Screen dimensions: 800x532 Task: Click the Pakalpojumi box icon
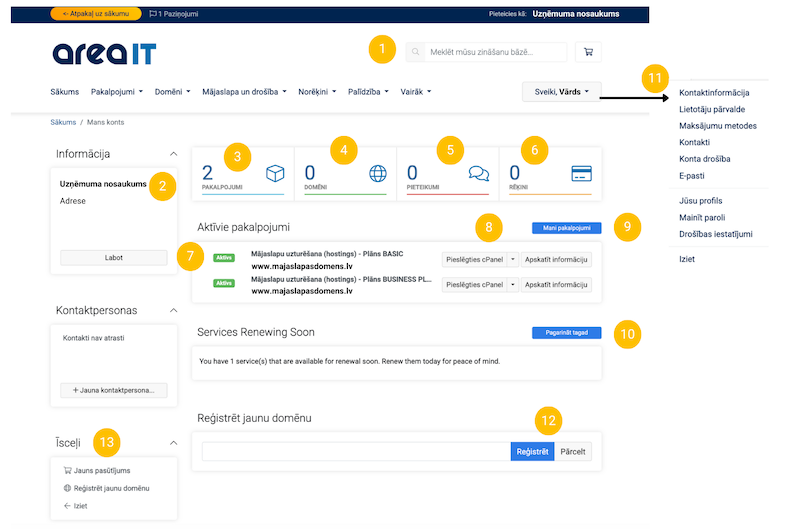[x=275, y=173]
